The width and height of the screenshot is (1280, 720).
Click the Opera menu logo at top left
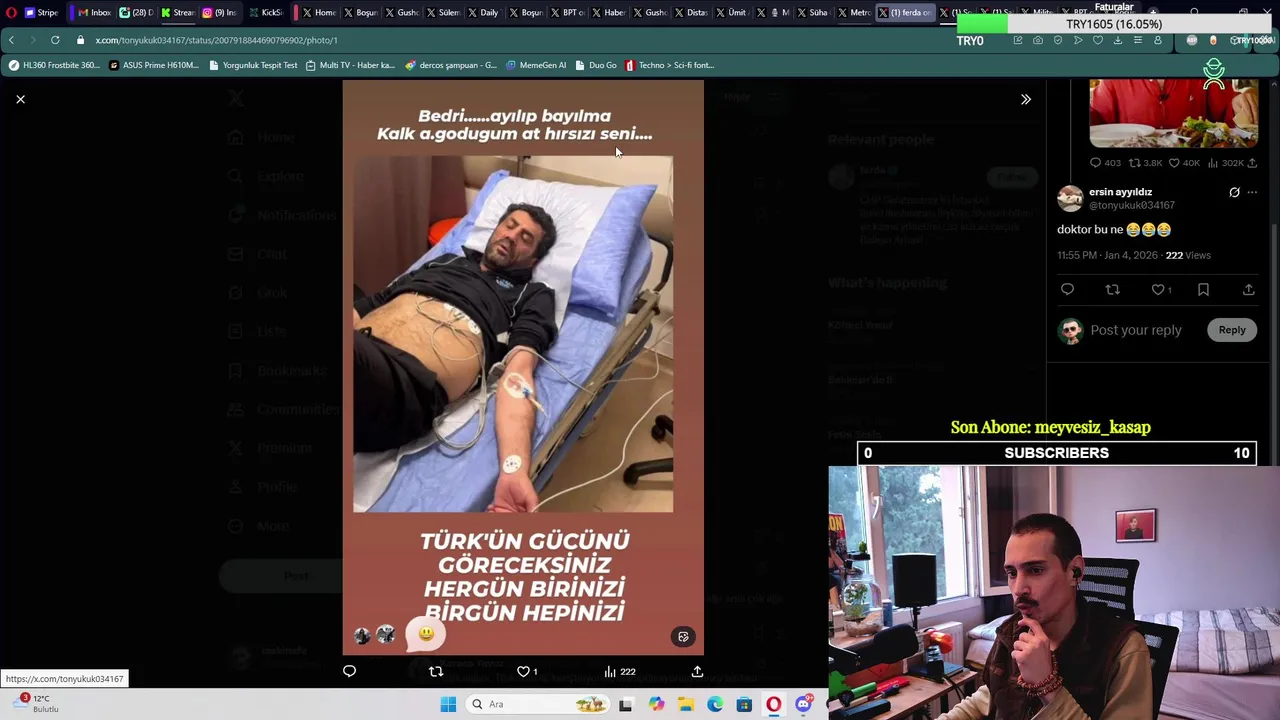[x=12, y=12]
